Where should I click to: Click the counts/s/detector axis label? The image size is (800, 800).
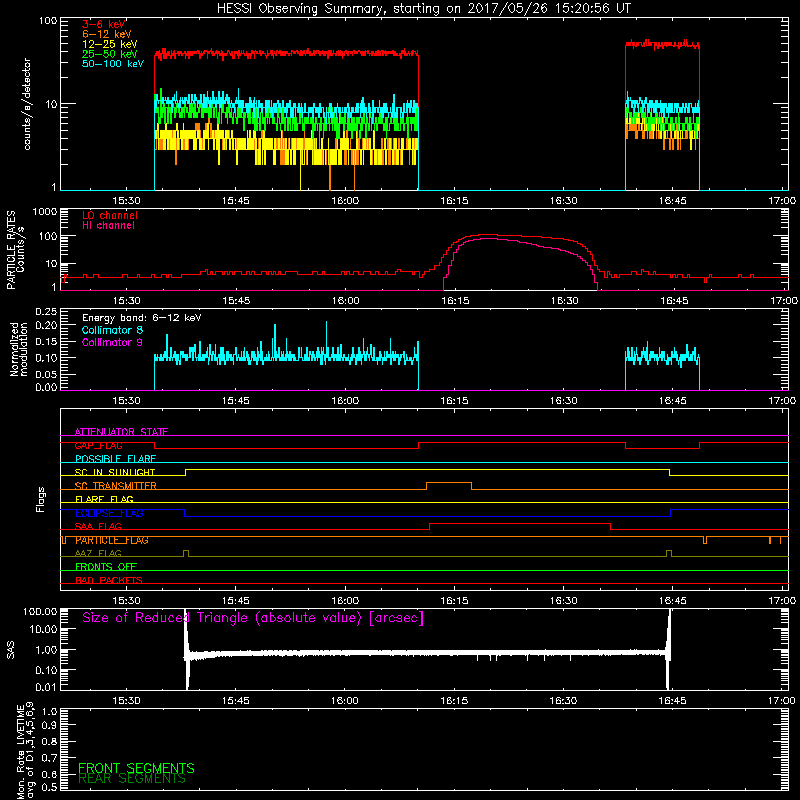[x=27, y=104]
